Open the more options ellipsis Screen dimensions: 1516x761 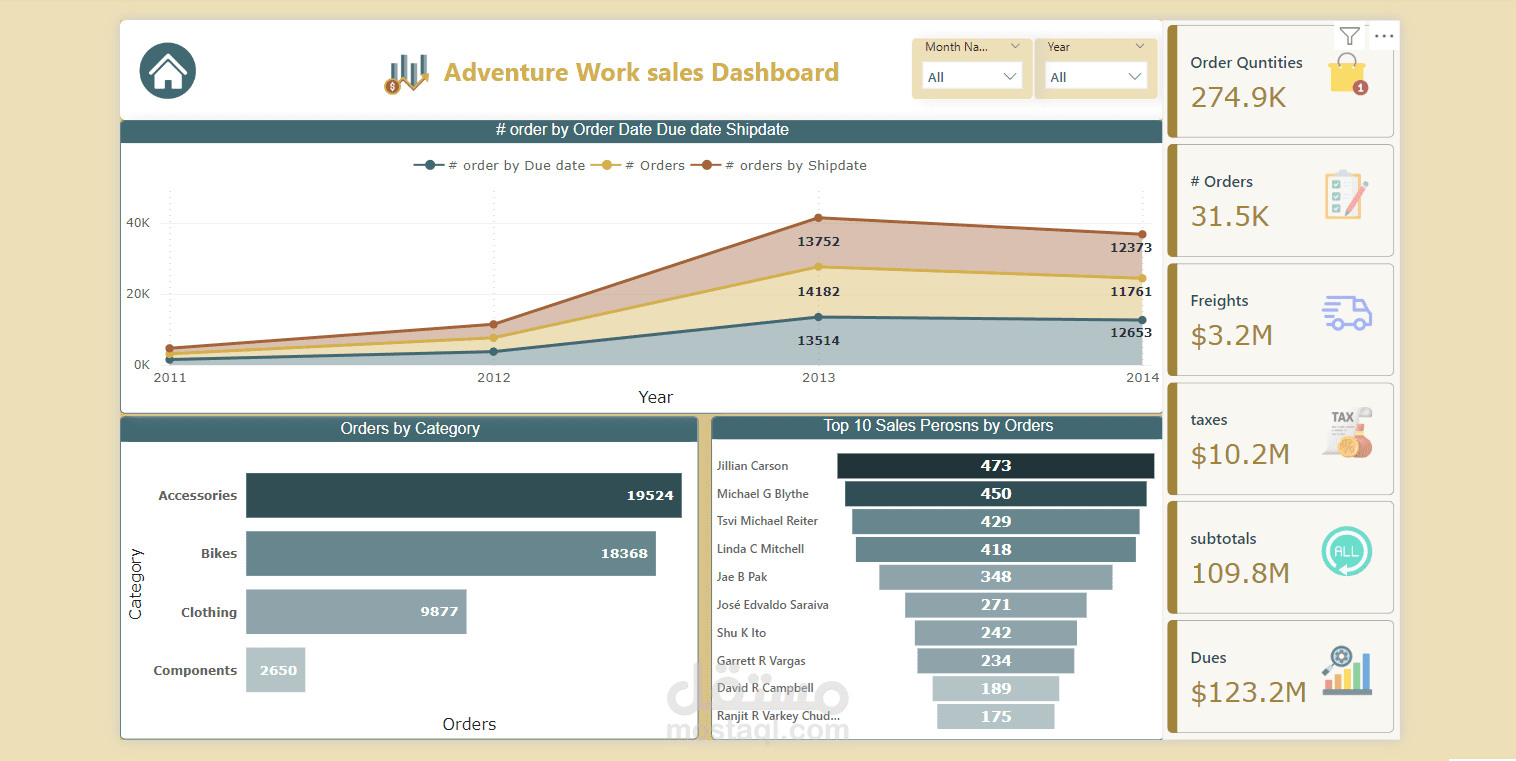1384,36
